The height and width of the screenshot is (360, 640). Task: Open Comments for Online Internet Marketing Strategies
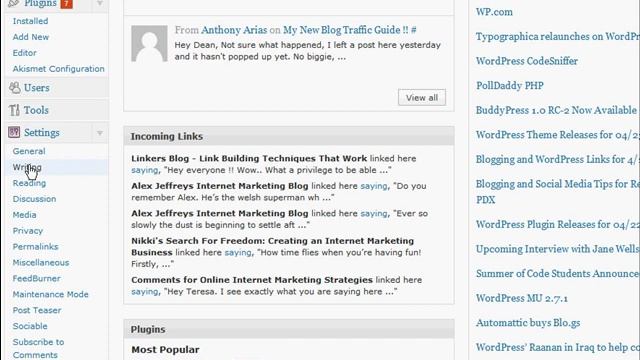point(252,280)
